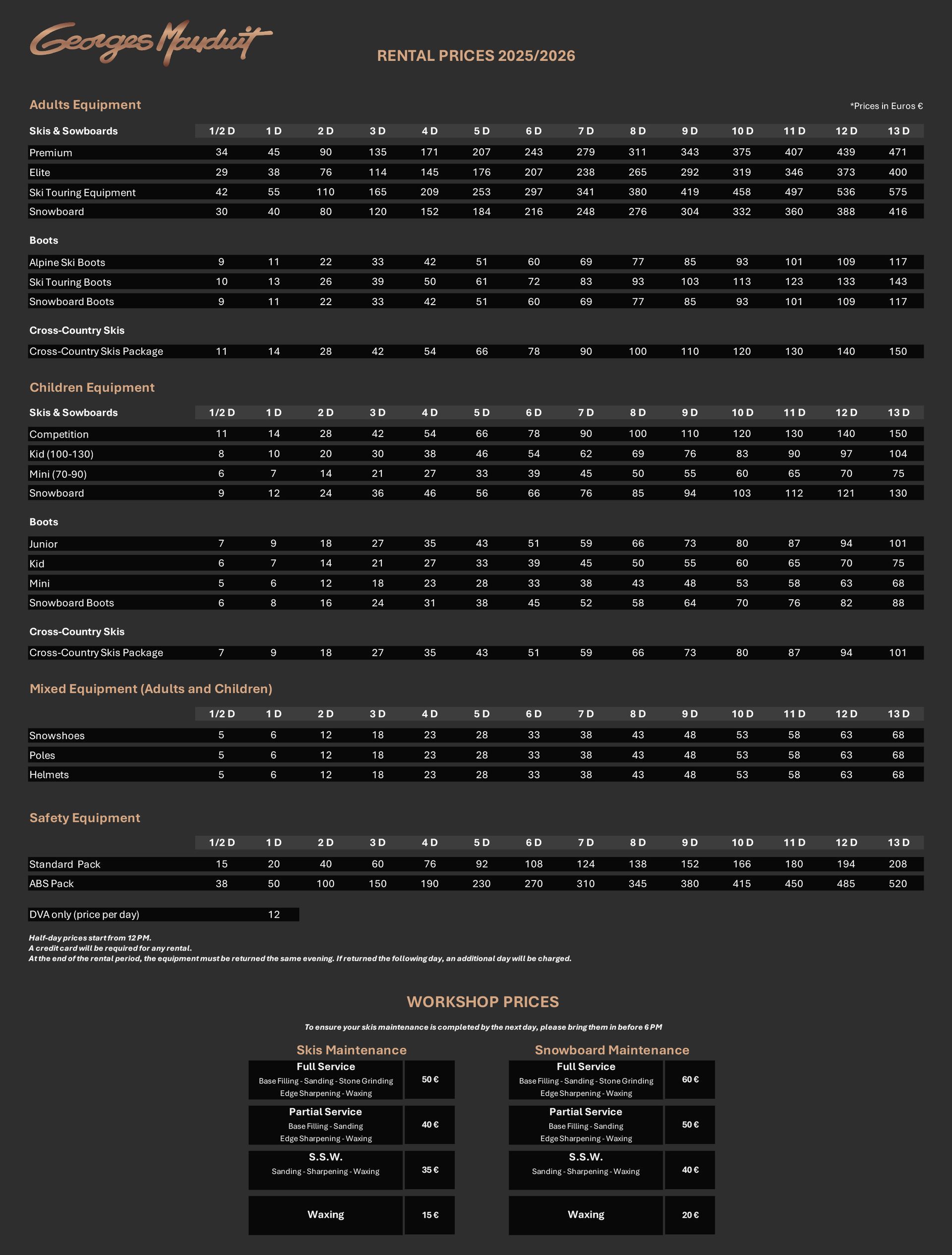Viewport: 952px width, 1255px height.
Task: Click the ABS Pack 7D price of 310
Action: point(586,883)
